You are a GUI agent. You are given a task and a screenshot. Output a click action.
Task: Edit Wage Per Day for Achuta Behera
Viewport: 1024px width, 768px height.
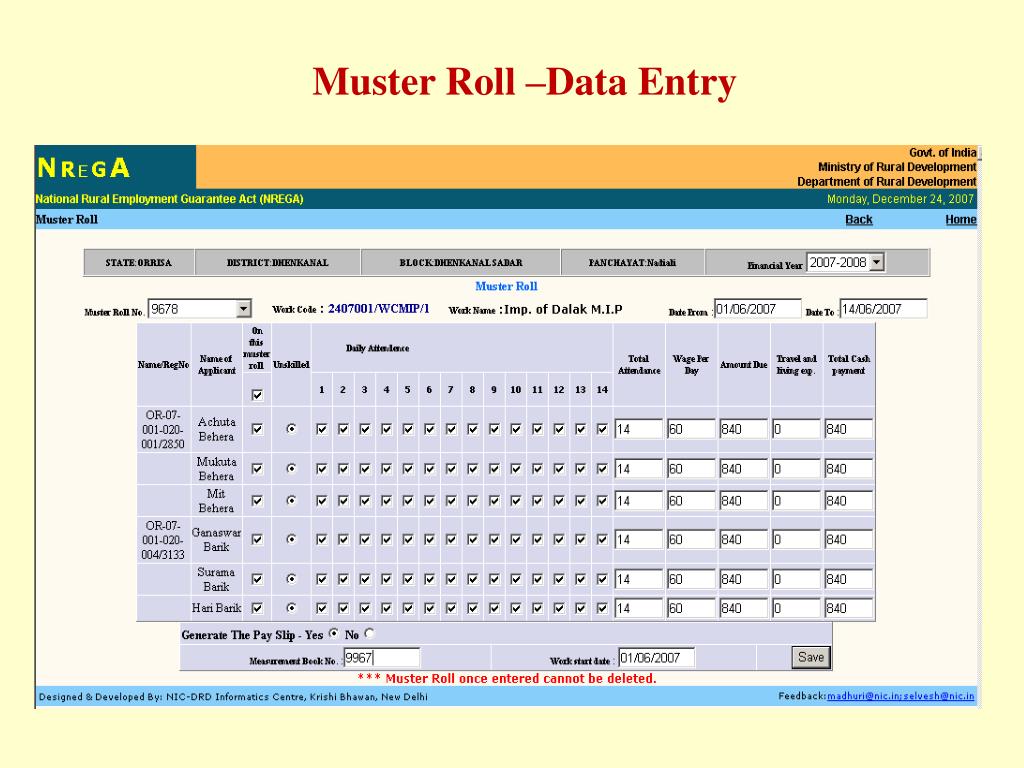(691, 429)
